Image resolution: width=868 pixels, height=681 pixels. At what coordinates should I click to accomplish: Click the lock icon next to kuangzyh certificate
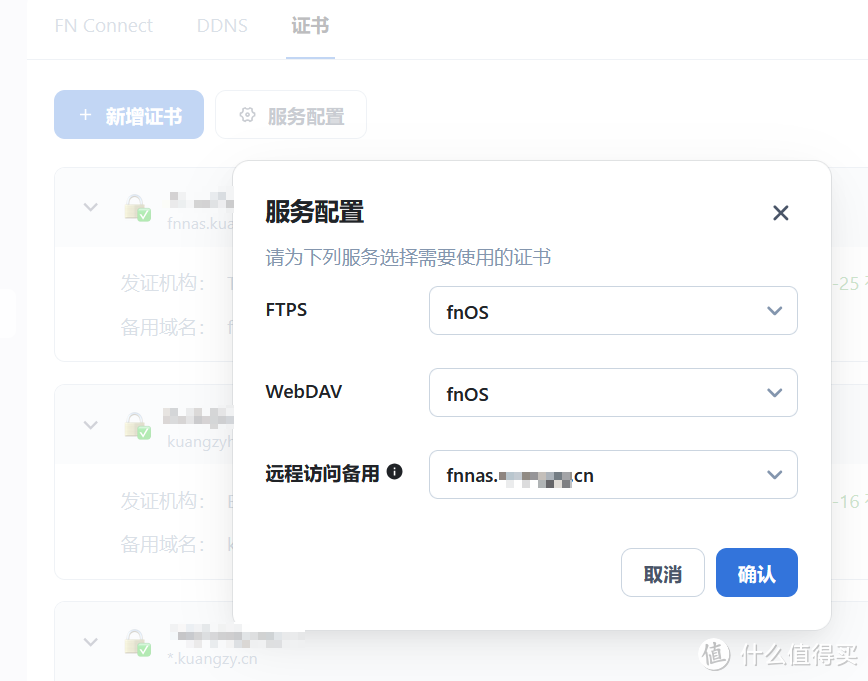[x=135, y=425]
